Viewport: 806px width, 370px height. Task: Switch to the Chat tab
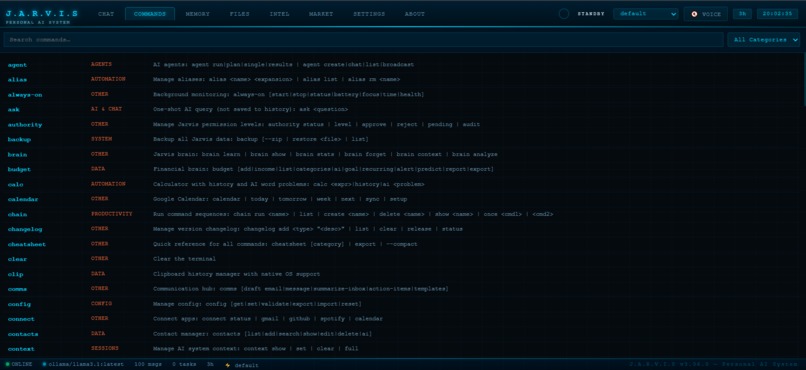[x=106, y=14]
